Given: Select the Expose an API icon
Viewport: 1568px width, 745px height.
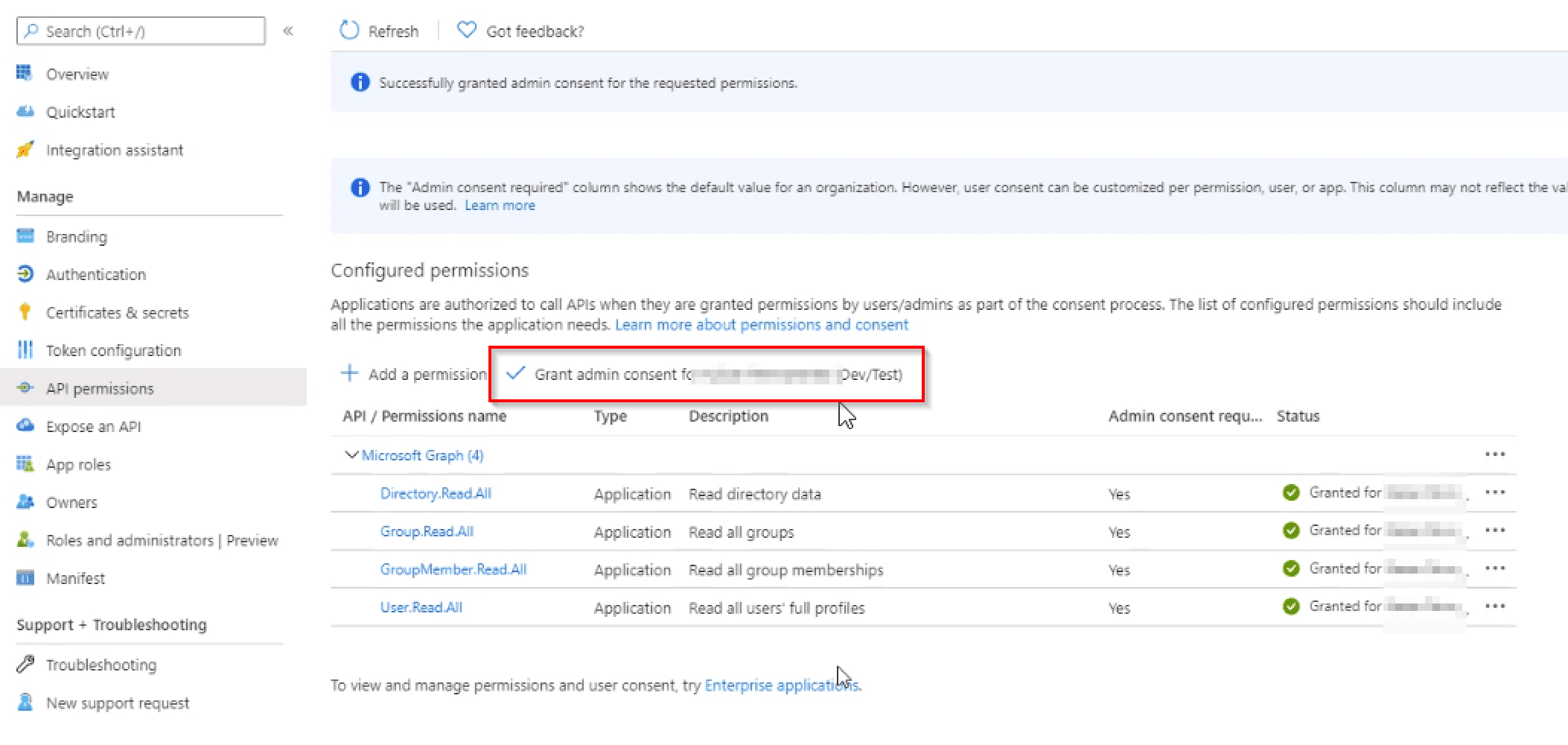Looking at the screenshot, I should [25, 425].
